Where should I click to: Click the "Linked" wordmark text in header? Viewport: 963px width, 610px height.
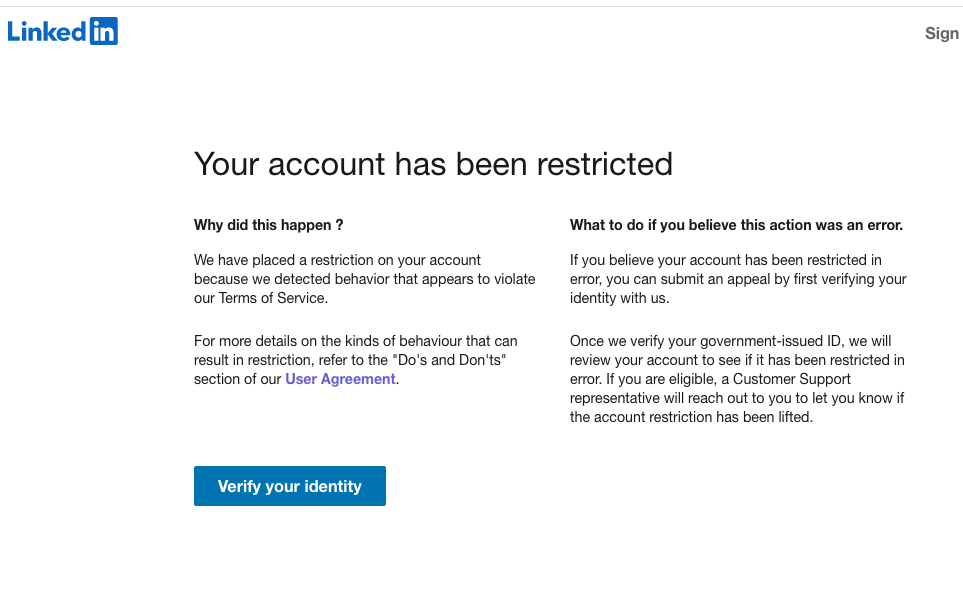(47, 32)
